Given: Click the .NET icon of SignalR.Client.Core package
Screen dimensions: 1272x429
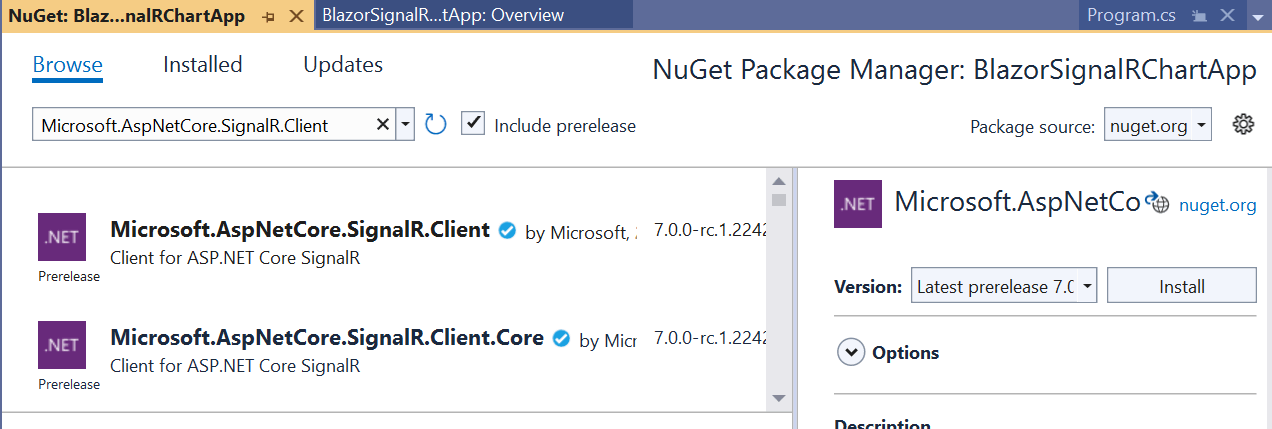Looking at the screenshot, I should tap(62, 346).
